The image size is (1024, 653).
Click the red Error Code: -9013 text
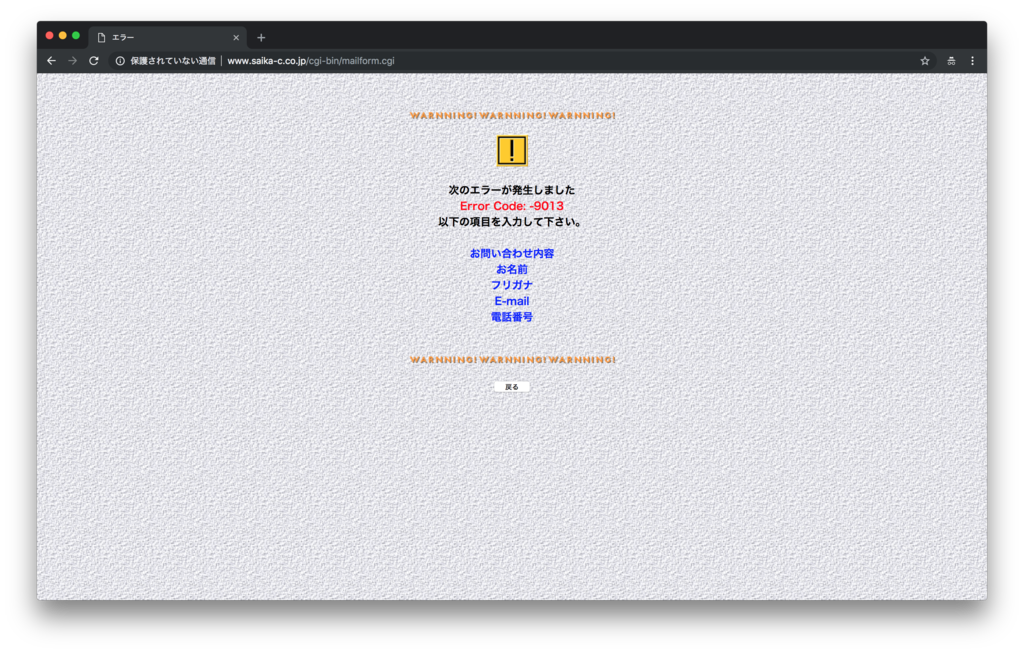(512, 206)
